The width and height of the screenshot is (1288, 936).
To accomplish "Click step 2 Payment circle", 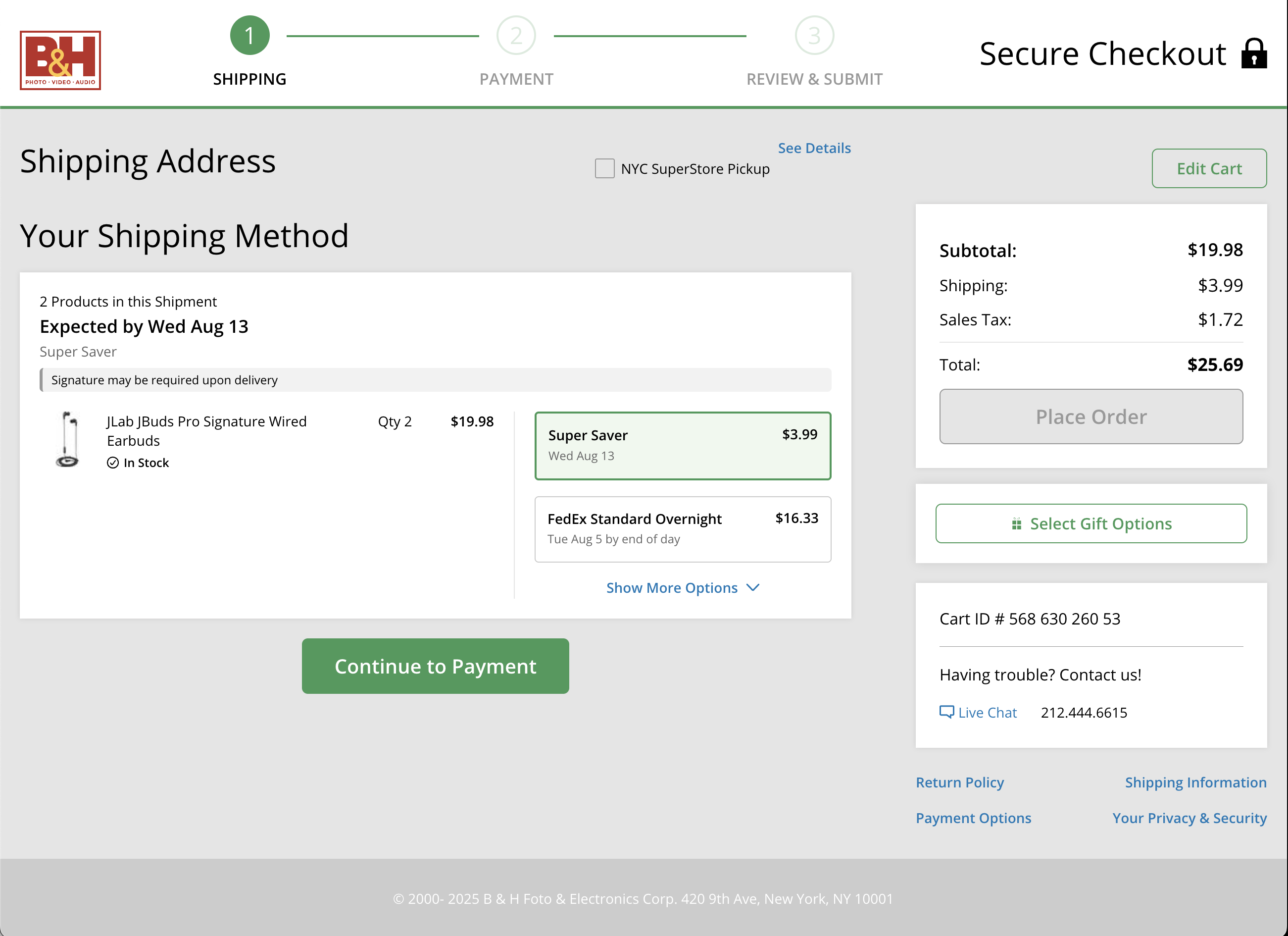I will pos(516,36).
